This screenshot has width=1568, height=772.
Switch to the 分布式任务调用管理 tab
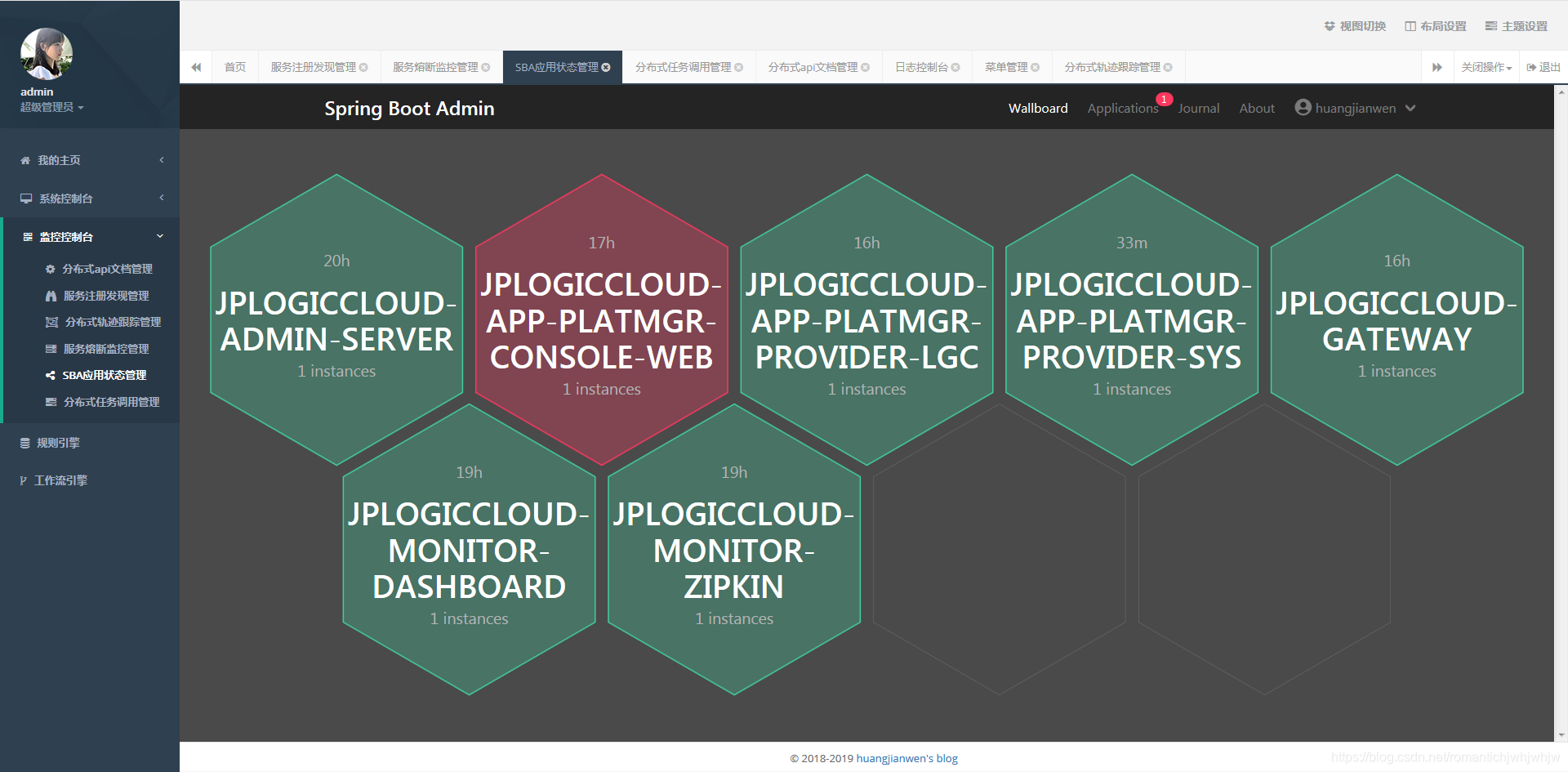tap(684, 67)
